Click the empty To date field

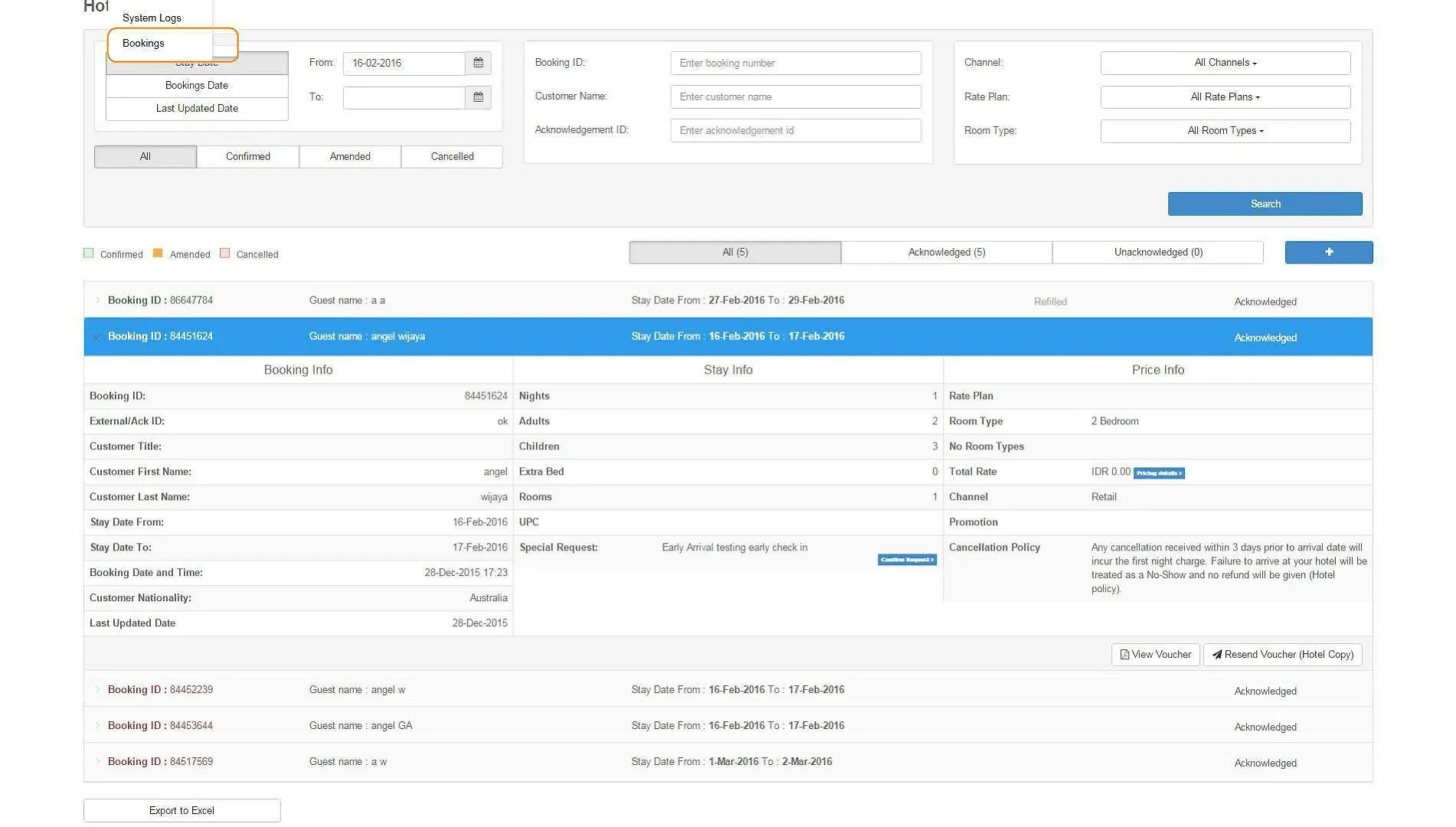point(404,97)
